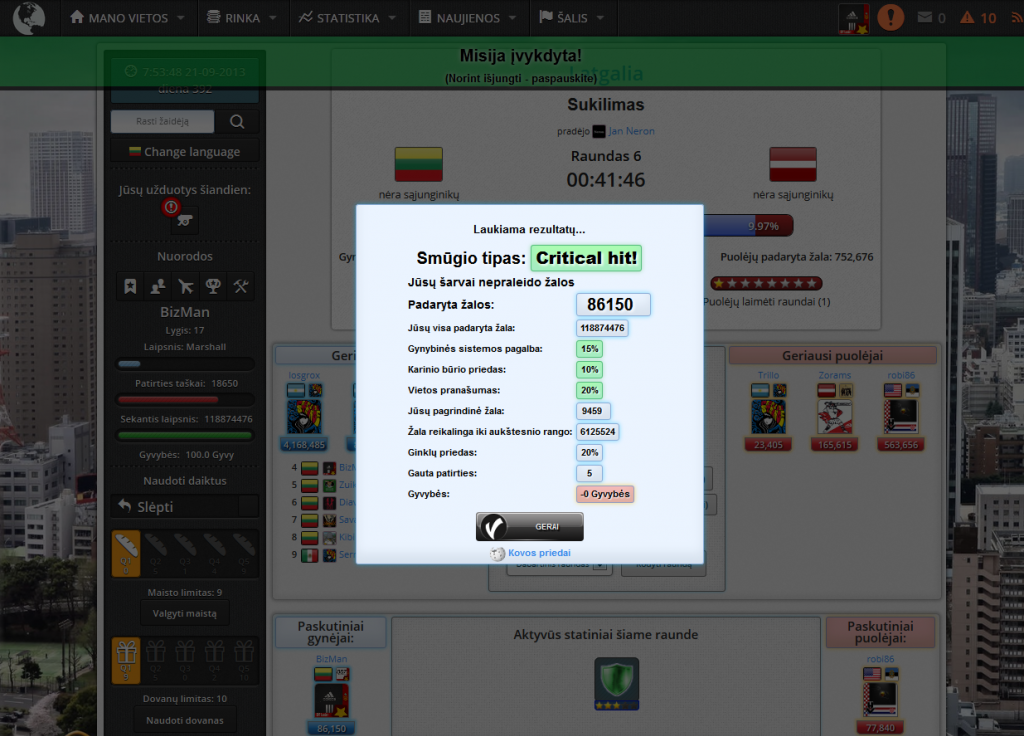Screen dimensions: 1024x736
Task: Click the magnifier search button
Action: pyautogui.click(x=237, y=121)
